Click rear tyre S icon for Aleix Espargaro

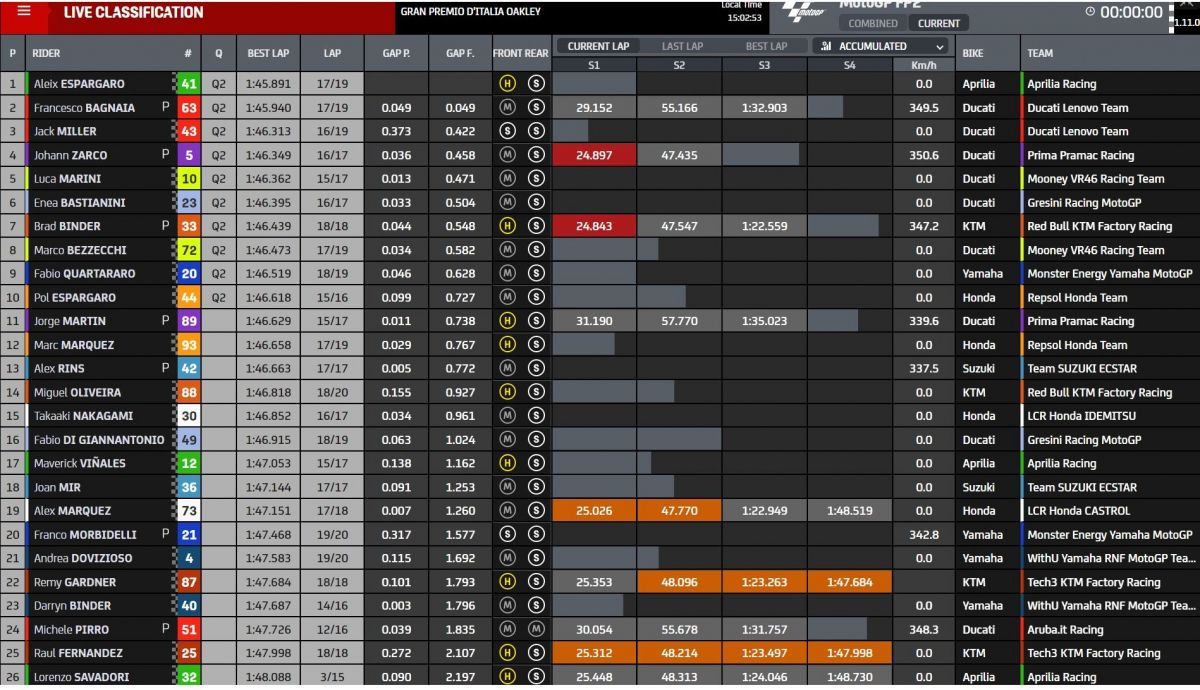tap(536, 84)
